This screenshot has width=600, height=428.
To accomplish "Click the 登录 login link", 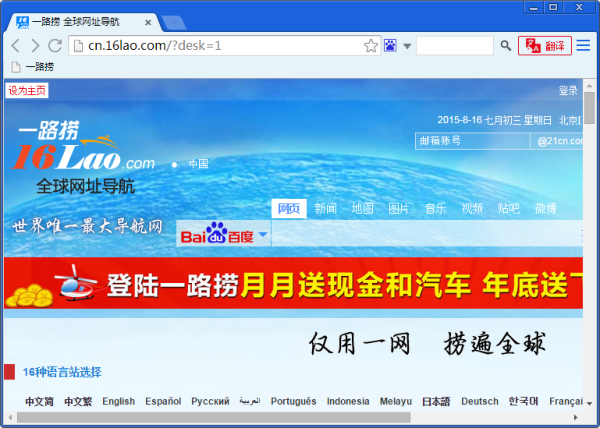I will tap(568, 91).
